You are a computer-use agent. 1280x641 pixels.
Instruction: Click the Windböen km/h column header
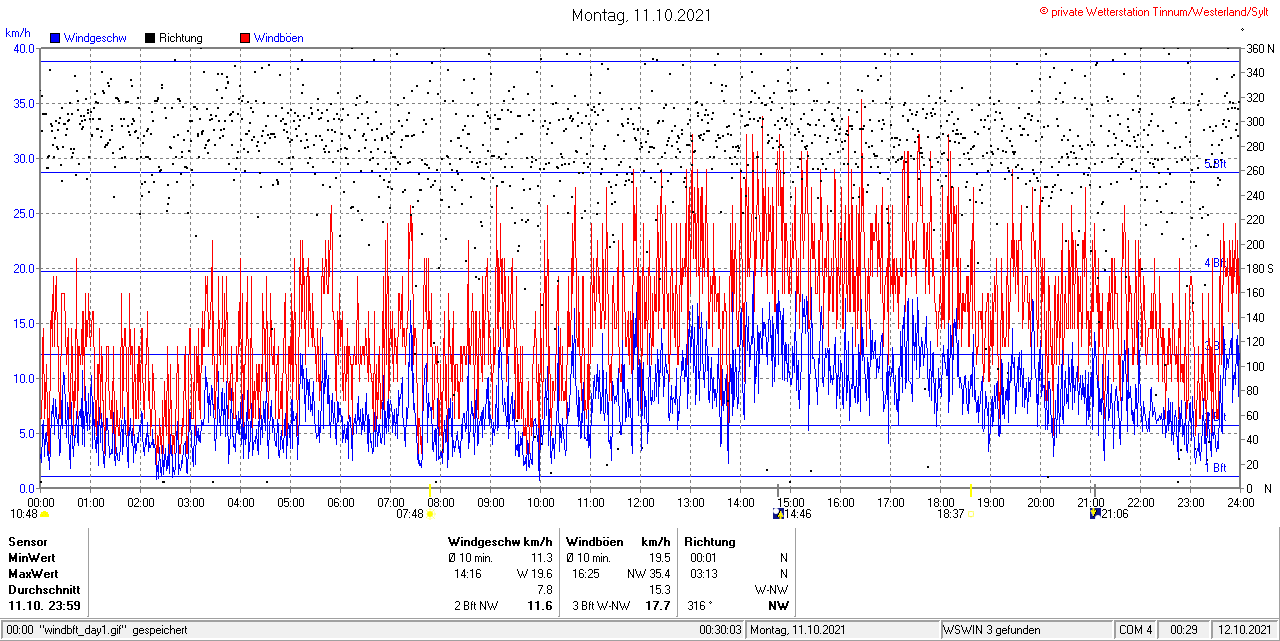pos(618,542)
